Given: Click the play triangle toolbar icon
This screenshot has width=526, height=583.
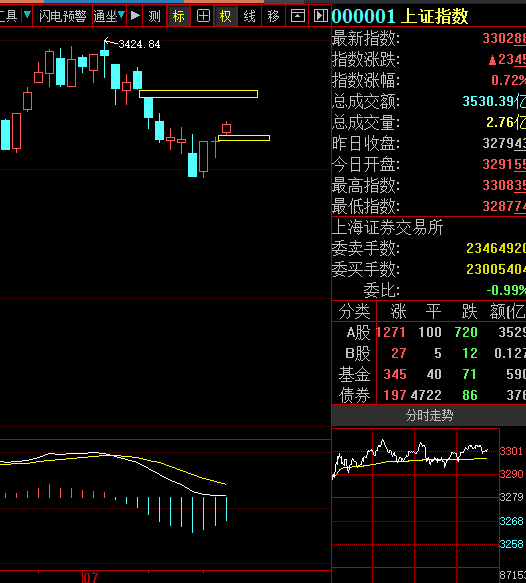Looking at the screenshot, I should point(135,16).
